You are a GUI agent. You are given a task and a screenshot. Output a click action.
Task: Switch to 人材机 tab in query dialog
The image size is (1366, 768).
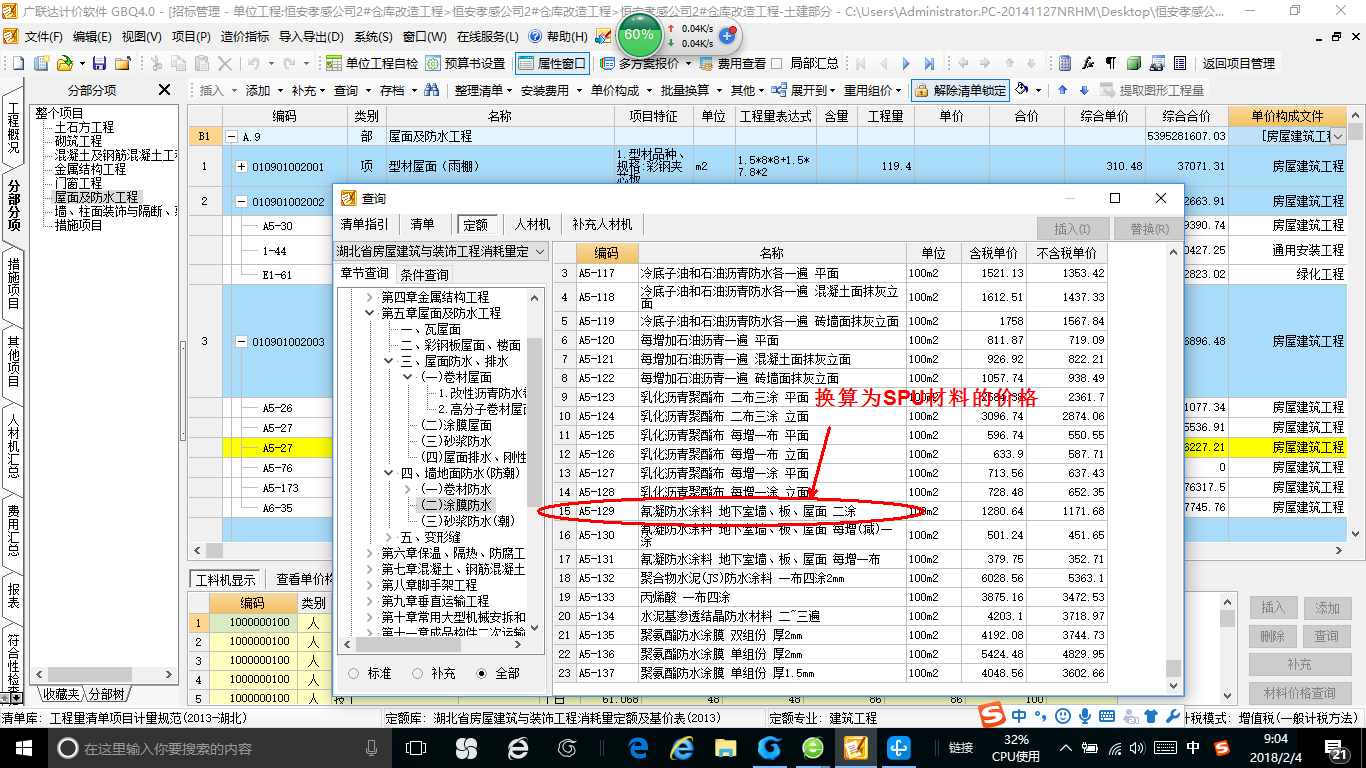point(532,225)
